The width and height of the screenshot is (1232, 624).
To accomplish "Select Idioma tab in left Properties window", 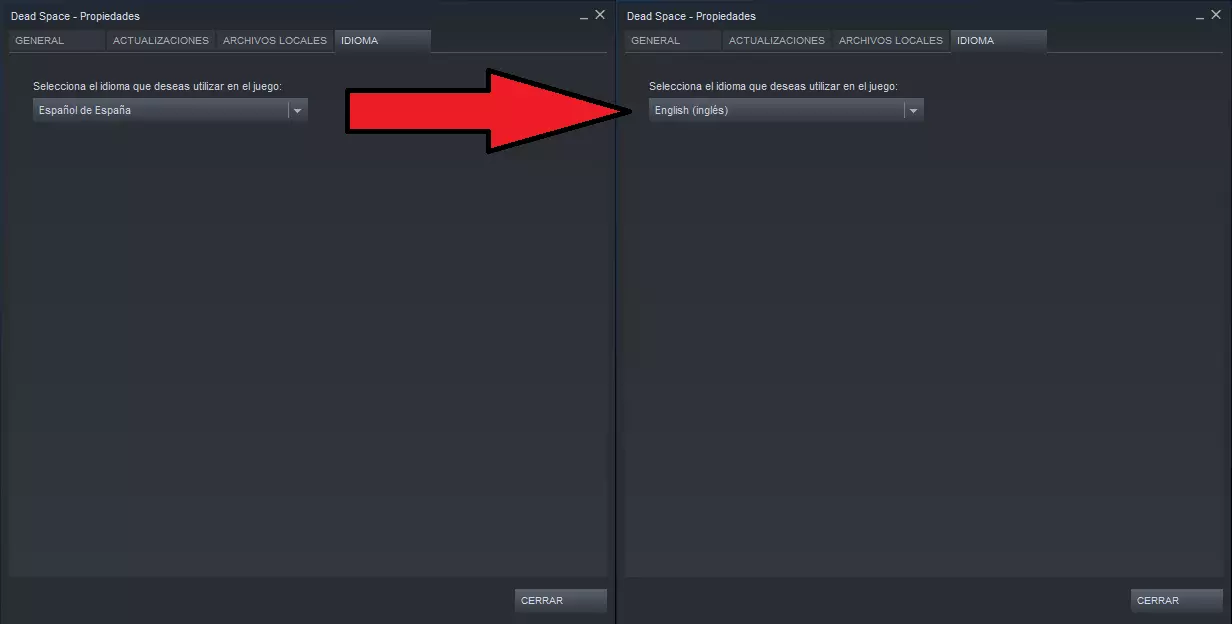I will [x=383, y=41].
